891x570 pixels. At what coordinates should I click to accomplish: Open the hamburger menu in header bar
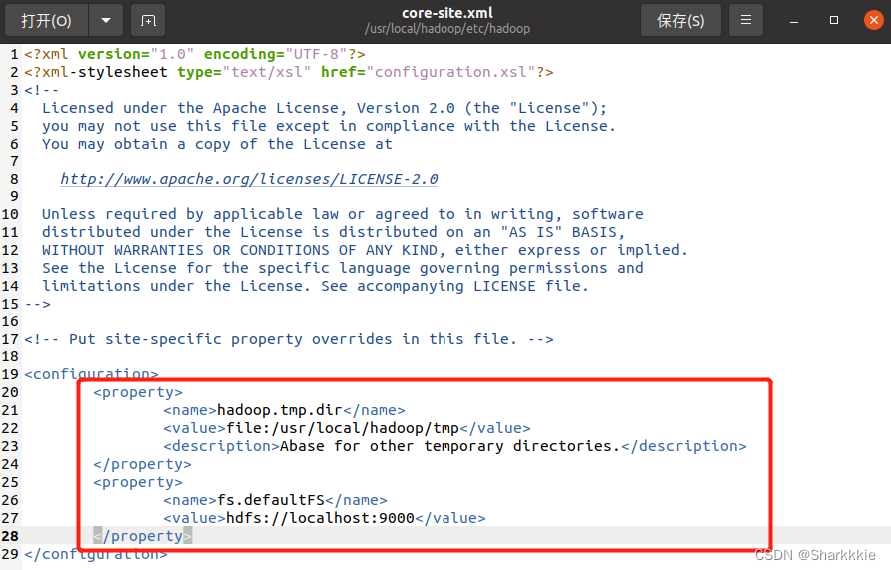(x=746, y=21)
